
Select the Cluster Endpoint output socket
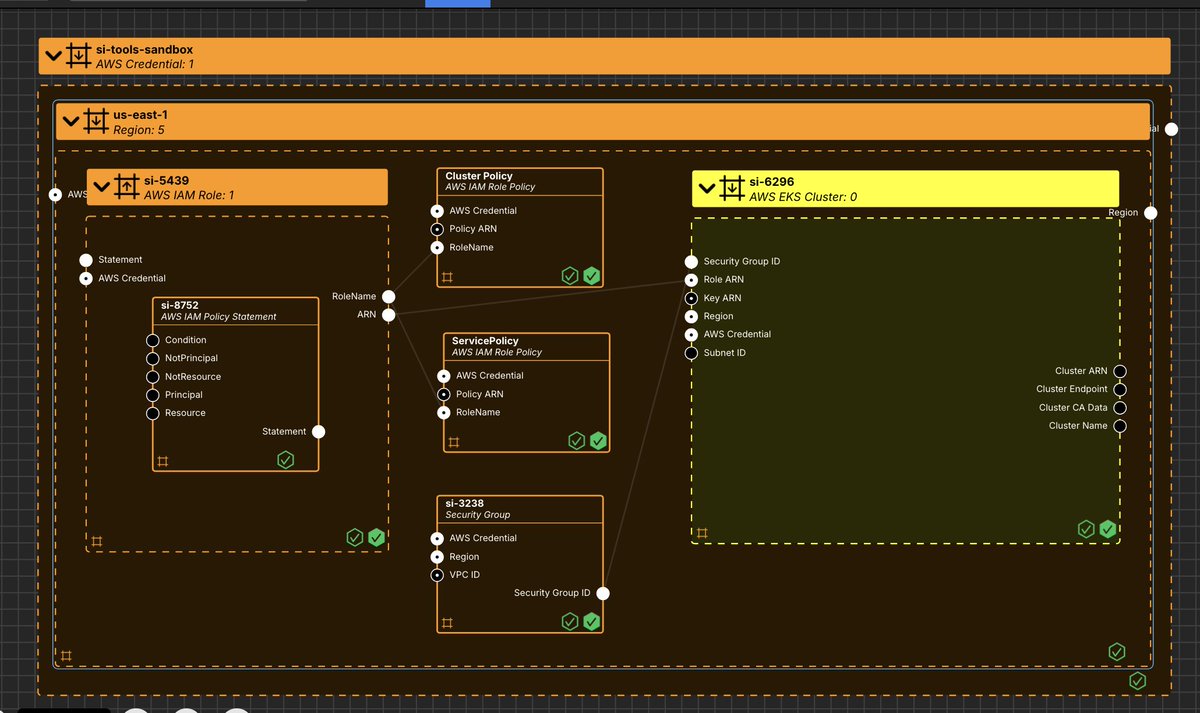click(1120, 389)
